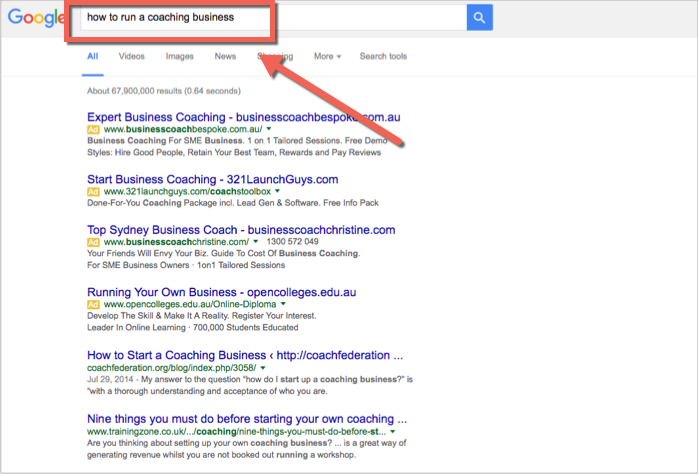Click green URL www.opencolleges.edu.au/Online-Diploma
Viewport: 698px width, 474px height.
click(190, 304)
